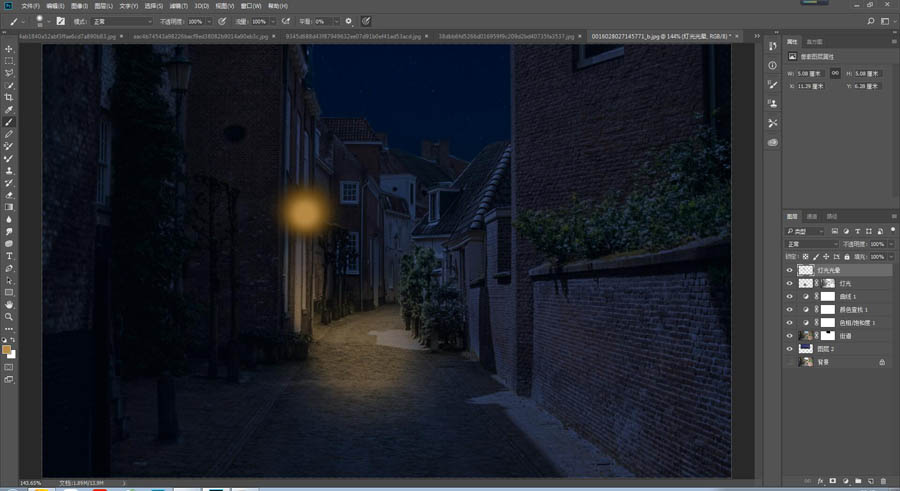Click the 图层 2 layer thumbnail
Viewport: 900px width, 491px height.
point(805,349)
